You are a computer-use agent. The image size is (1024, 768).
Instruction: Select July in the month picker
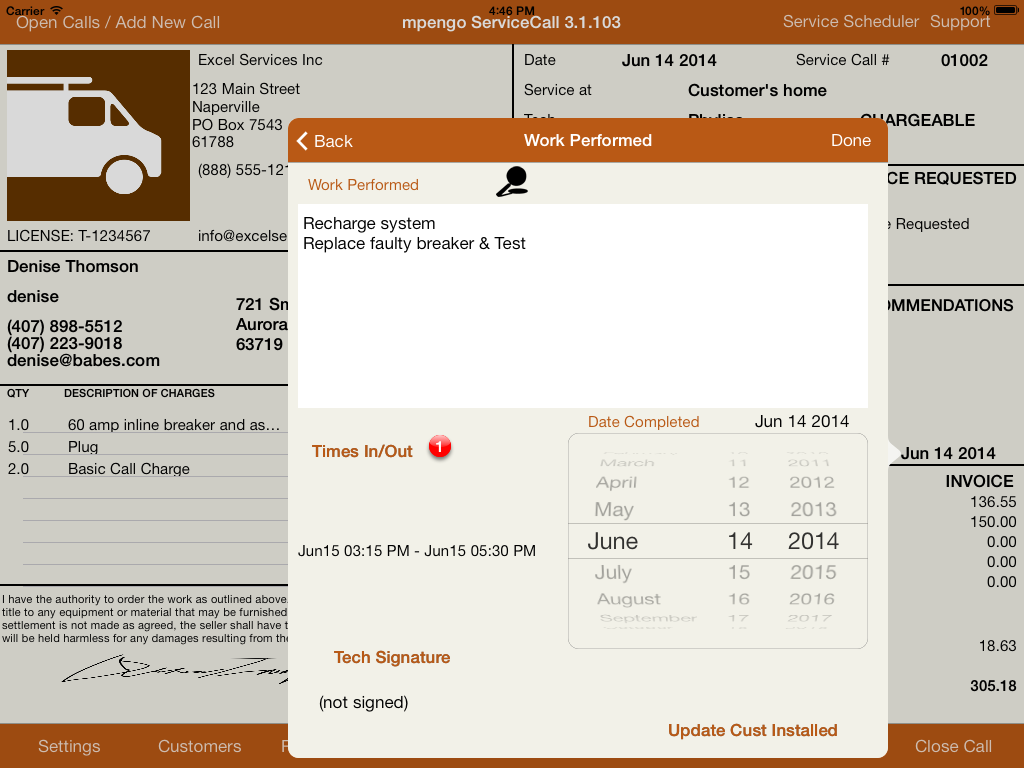613,572
